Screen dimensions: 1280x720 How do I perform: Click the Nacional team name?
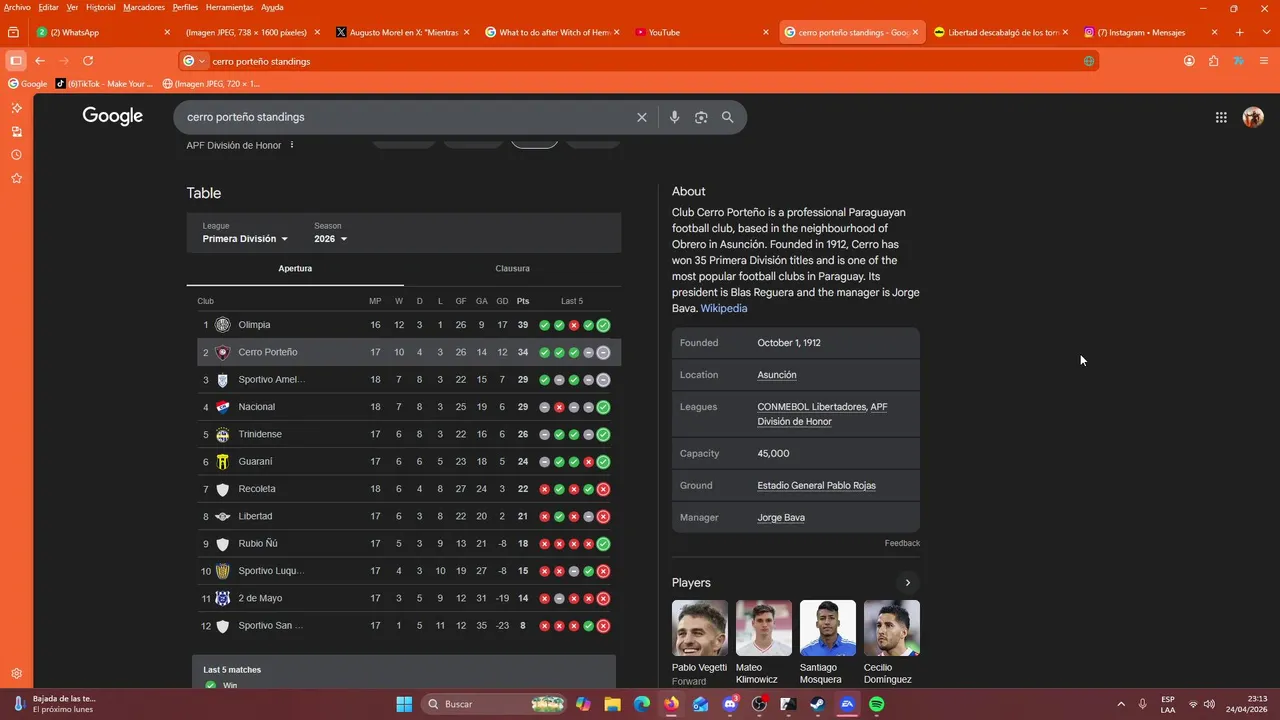coord(256,407)
